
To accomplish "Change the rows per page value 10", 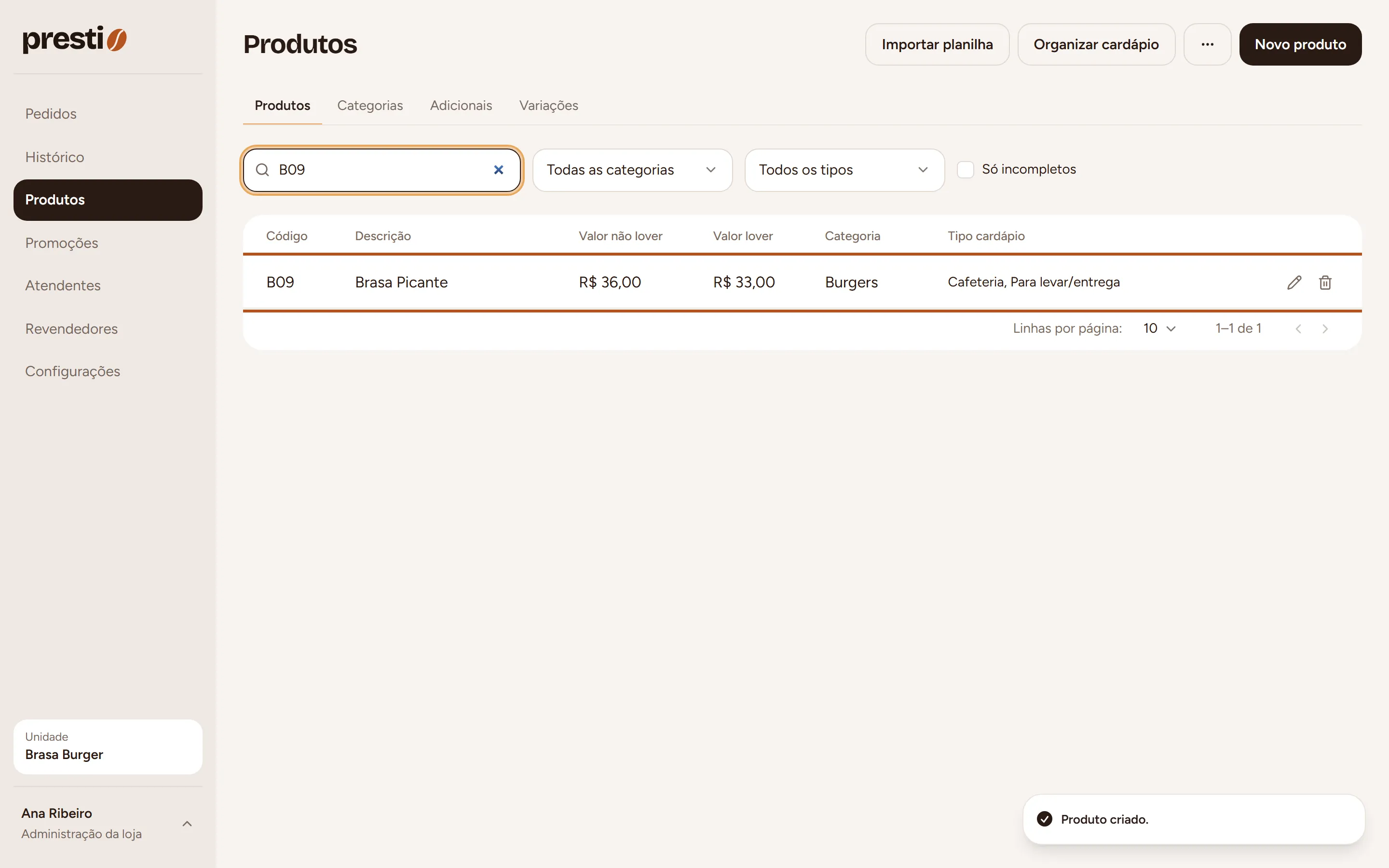I will tap(1159, 328).
